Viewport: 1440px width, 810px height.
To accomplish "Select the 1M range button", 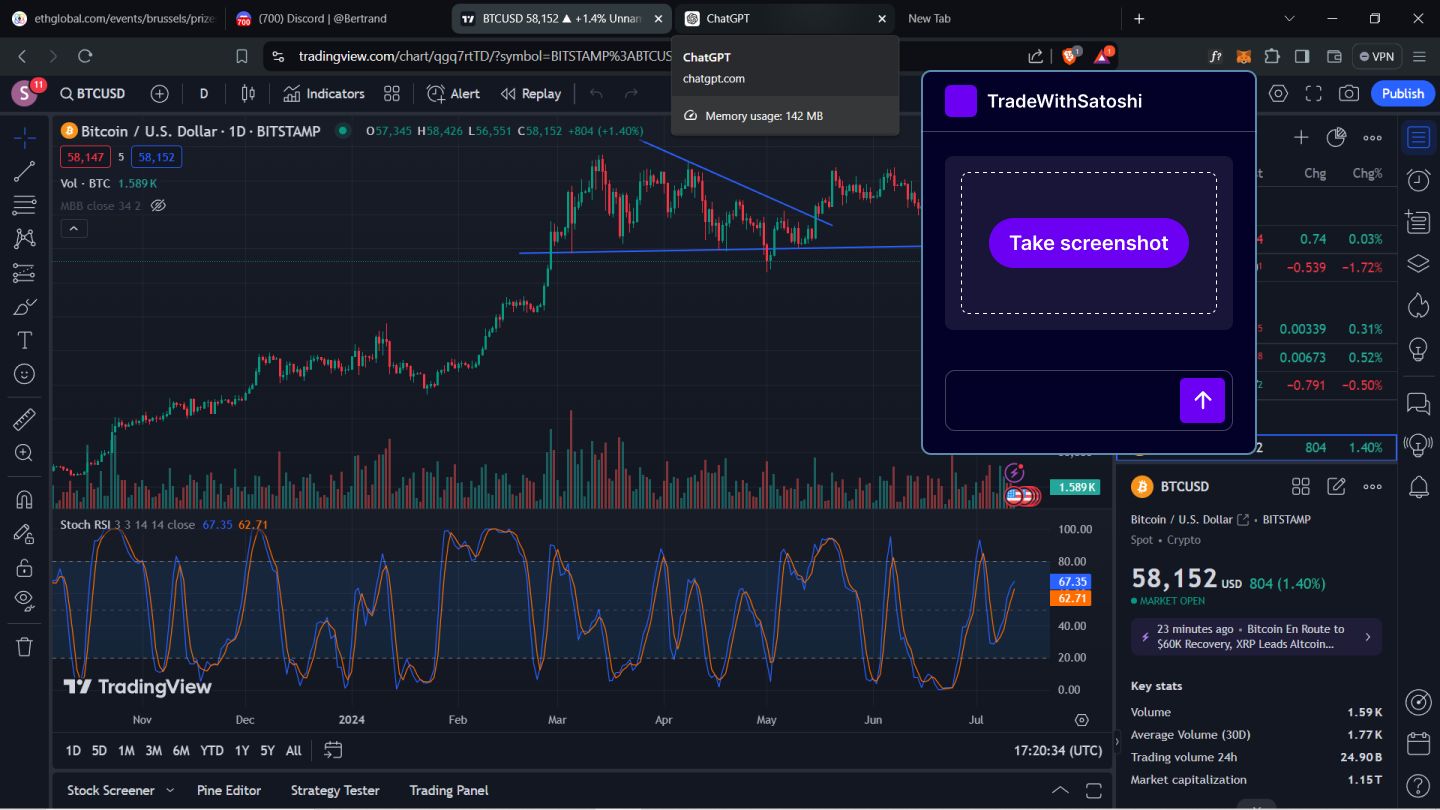I will [126, 750].
